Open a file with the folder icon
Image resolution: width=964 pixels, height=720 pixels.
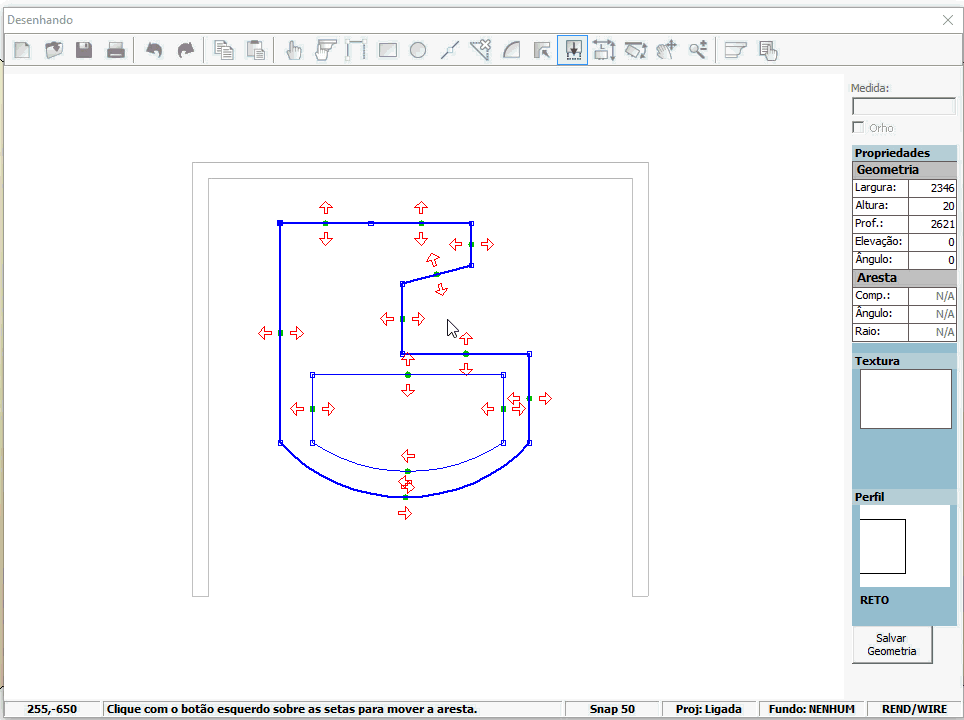(54, 50)
